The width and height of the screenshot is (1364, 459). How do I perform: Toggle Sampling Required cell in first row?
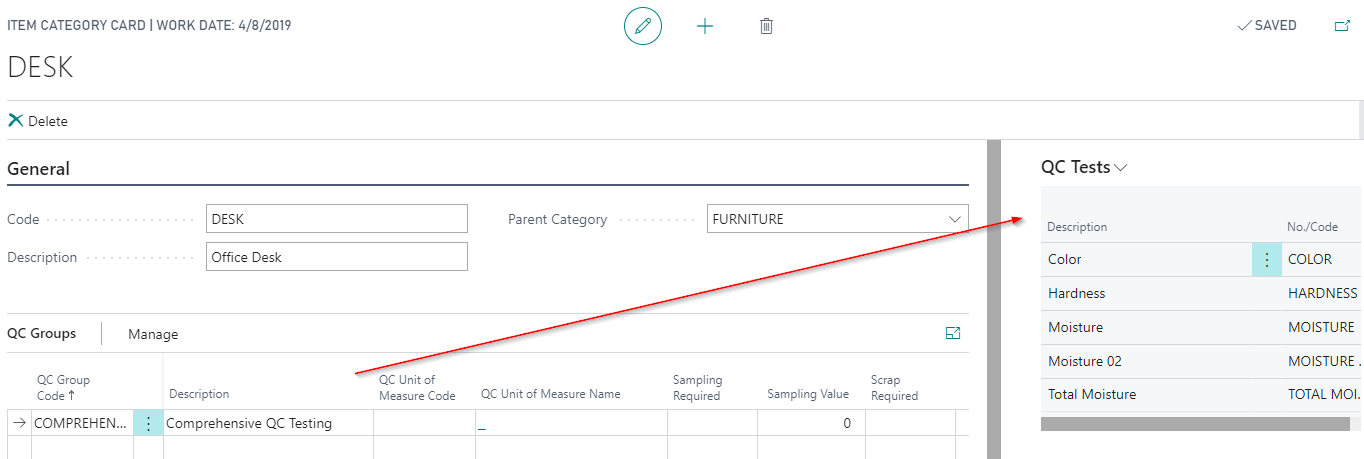711,423
